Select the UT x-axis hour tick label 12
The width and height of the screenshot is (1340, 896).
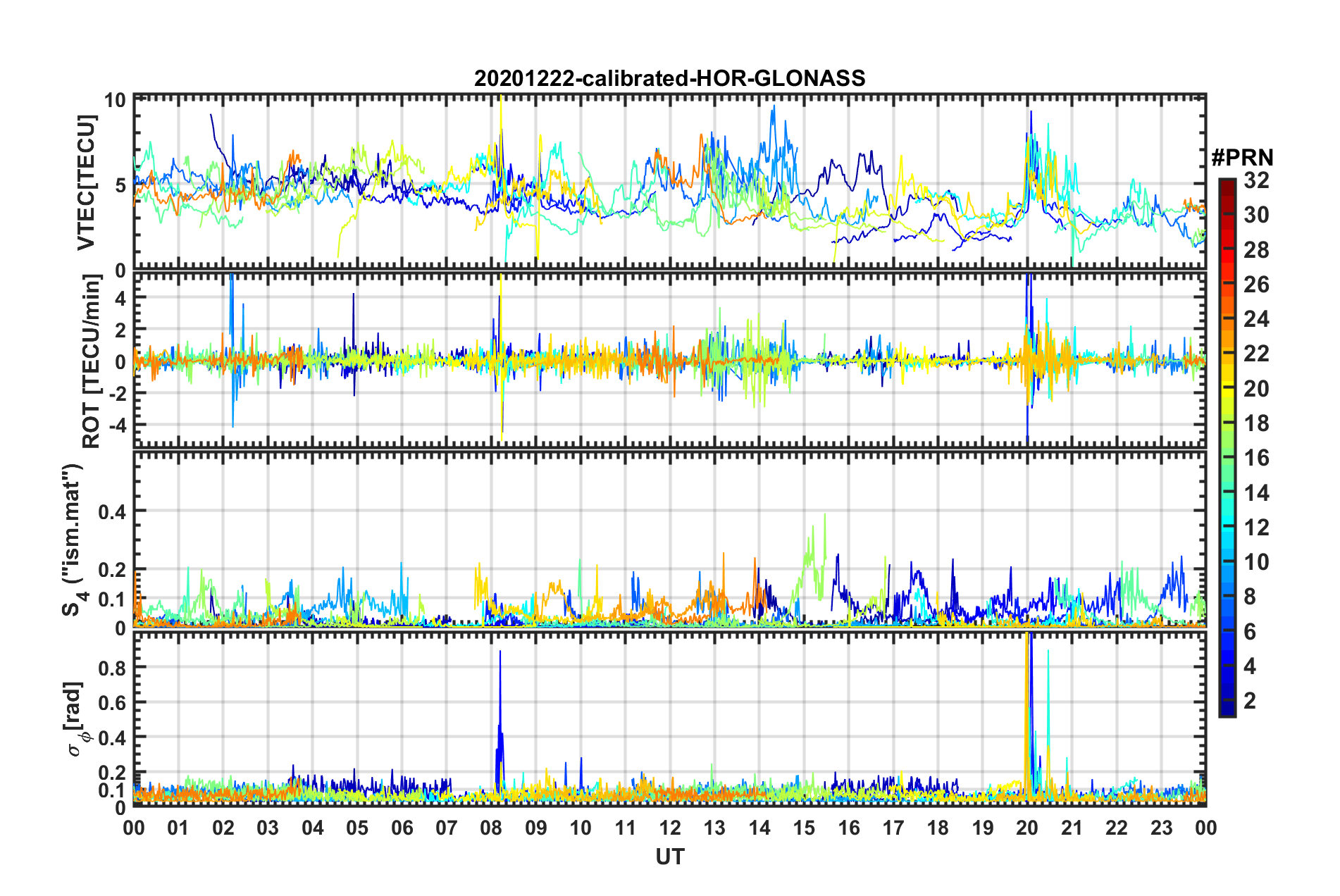pos(670,828)
